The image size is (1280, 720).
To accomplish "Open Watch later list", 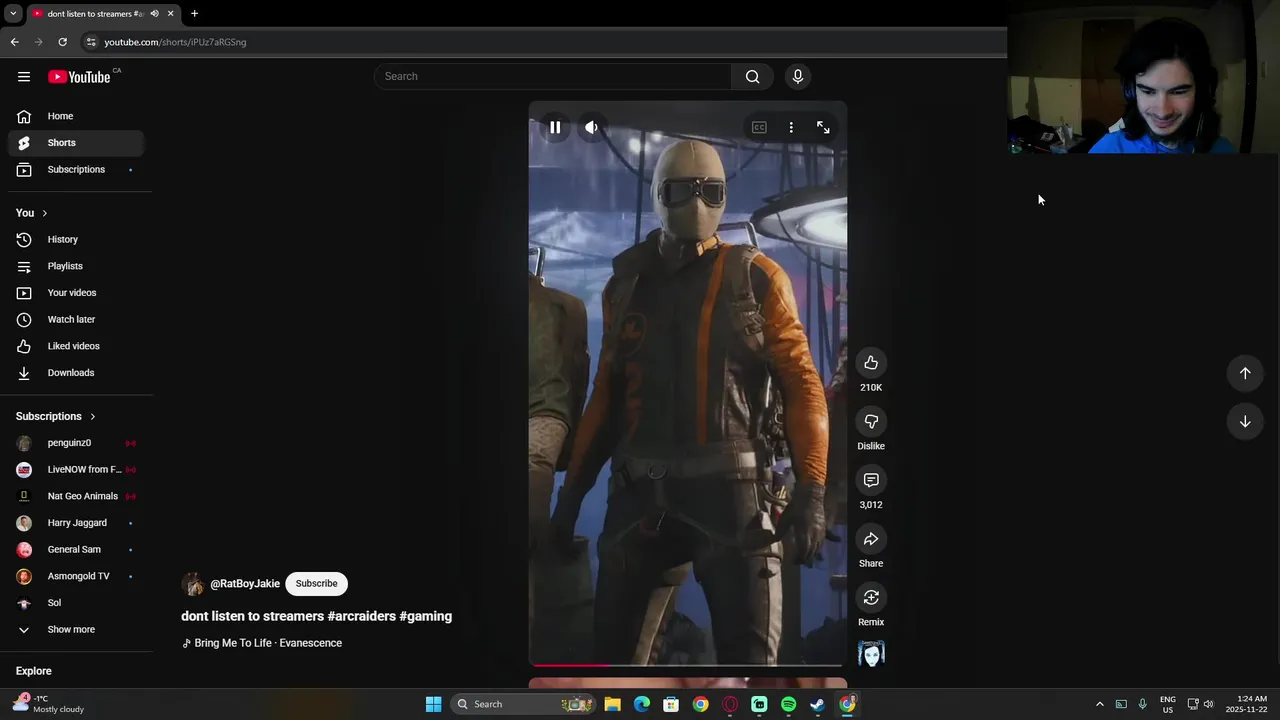I will 76,320.
